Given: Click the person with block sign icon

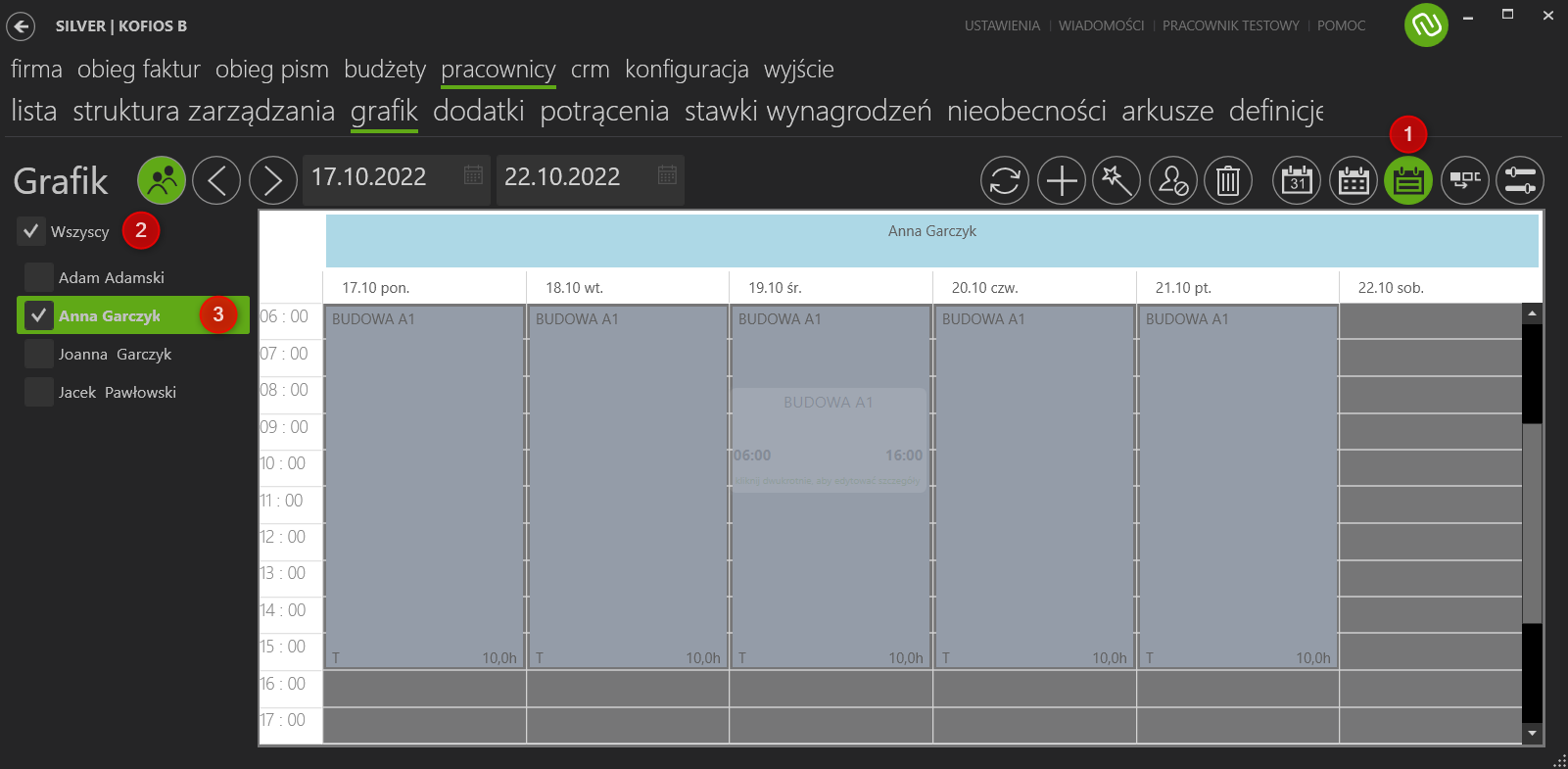Looking at the screenshot, I should click(x=1173, y=180).
